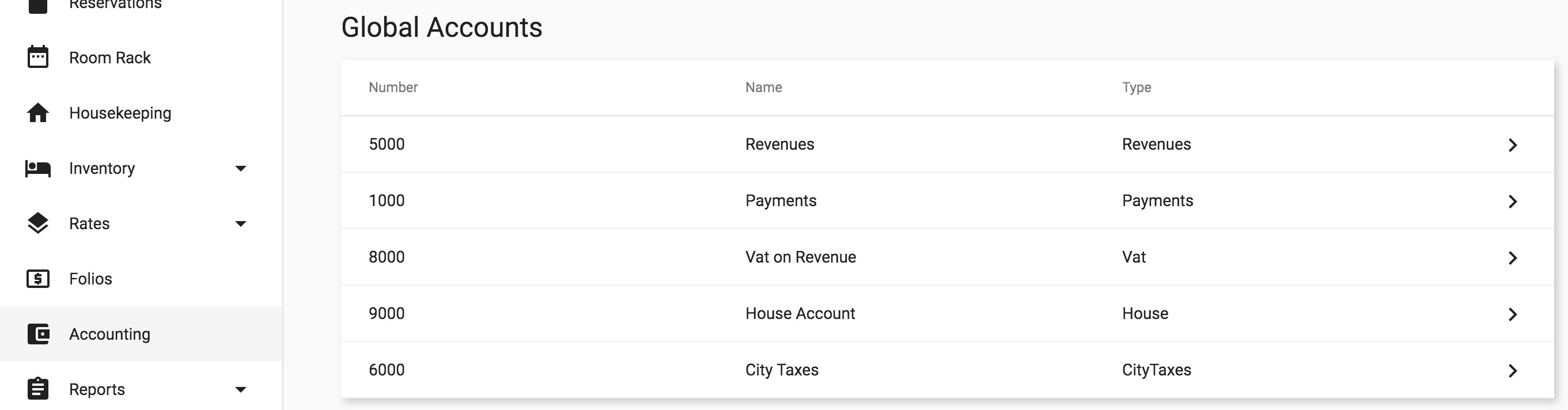Viewport: 1568px width, 410px height.
Task: Open the City Taxes chevron arrow
Action: (x=1513, y=371)
